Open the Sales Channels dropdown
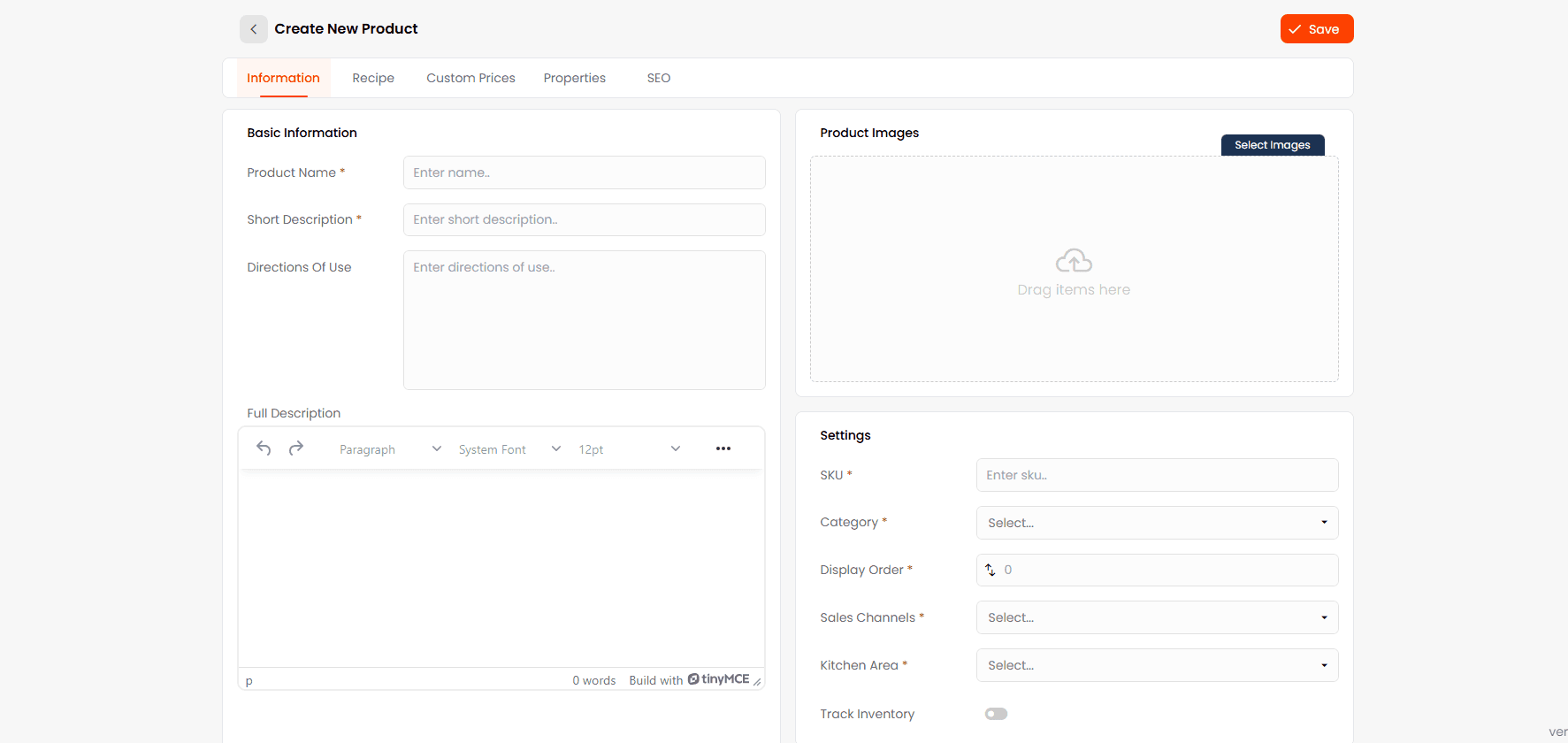 point(1156,617)
